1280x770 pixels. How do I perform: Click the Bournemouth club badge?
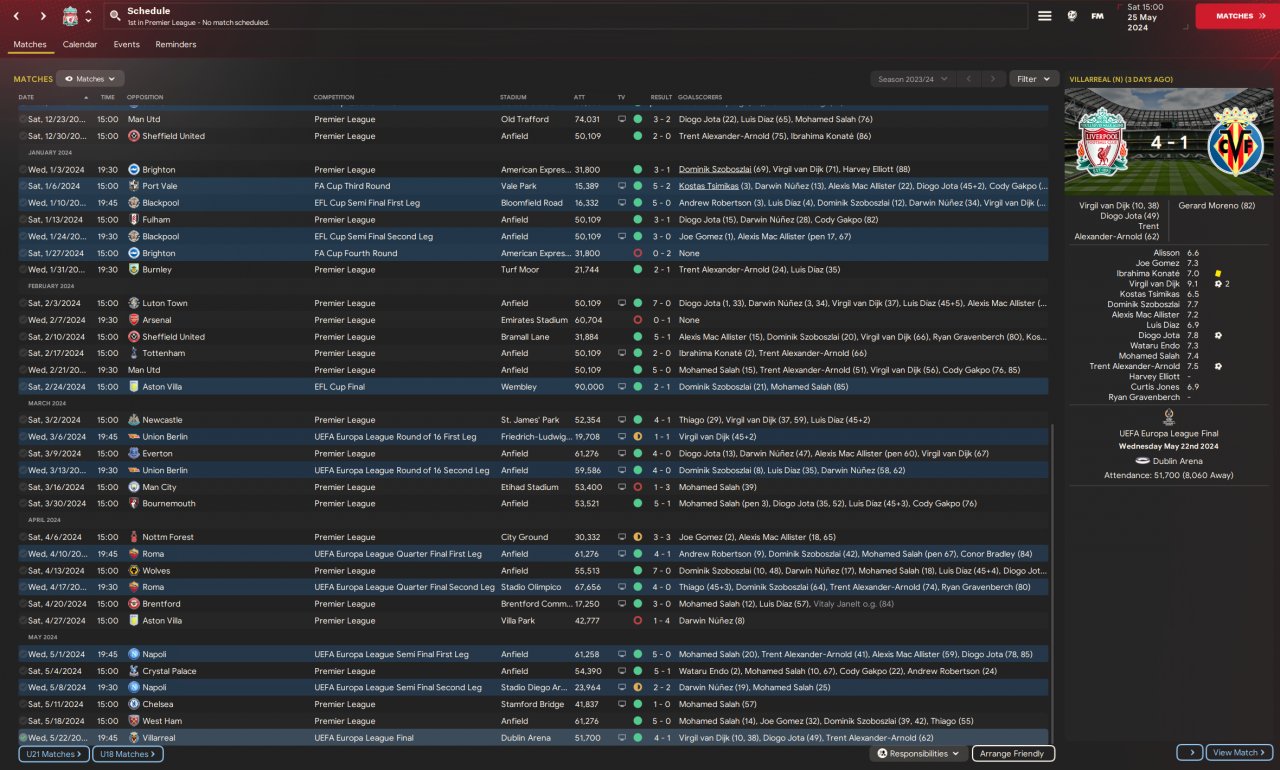(134, 504)
